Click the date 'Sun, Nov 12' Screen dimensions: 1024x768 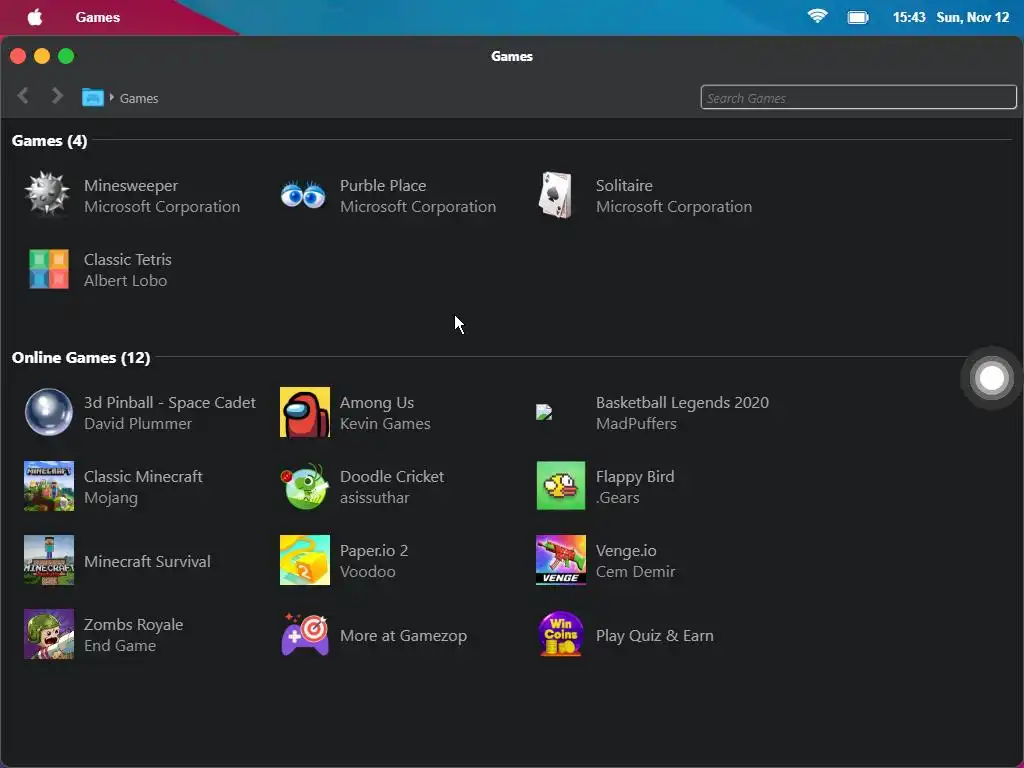[x=972, y=17]
